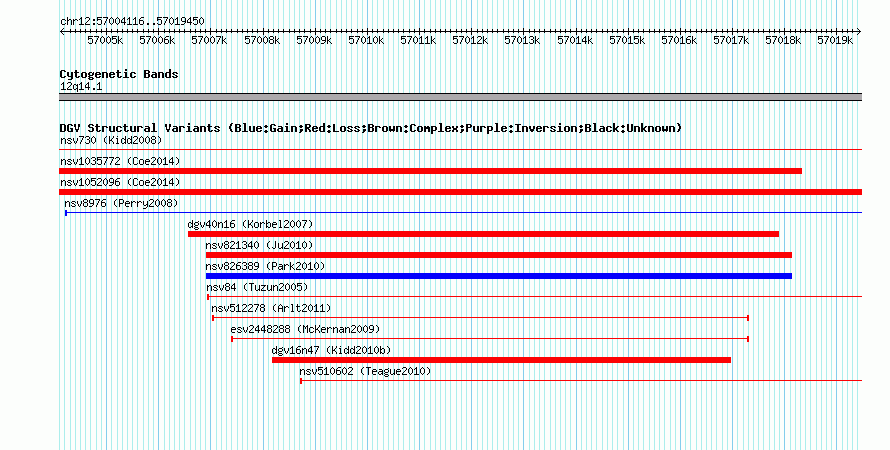Click the 57015k ruler tick label
Viewport: 890px width, 450px height.
(x=627, y=40)
